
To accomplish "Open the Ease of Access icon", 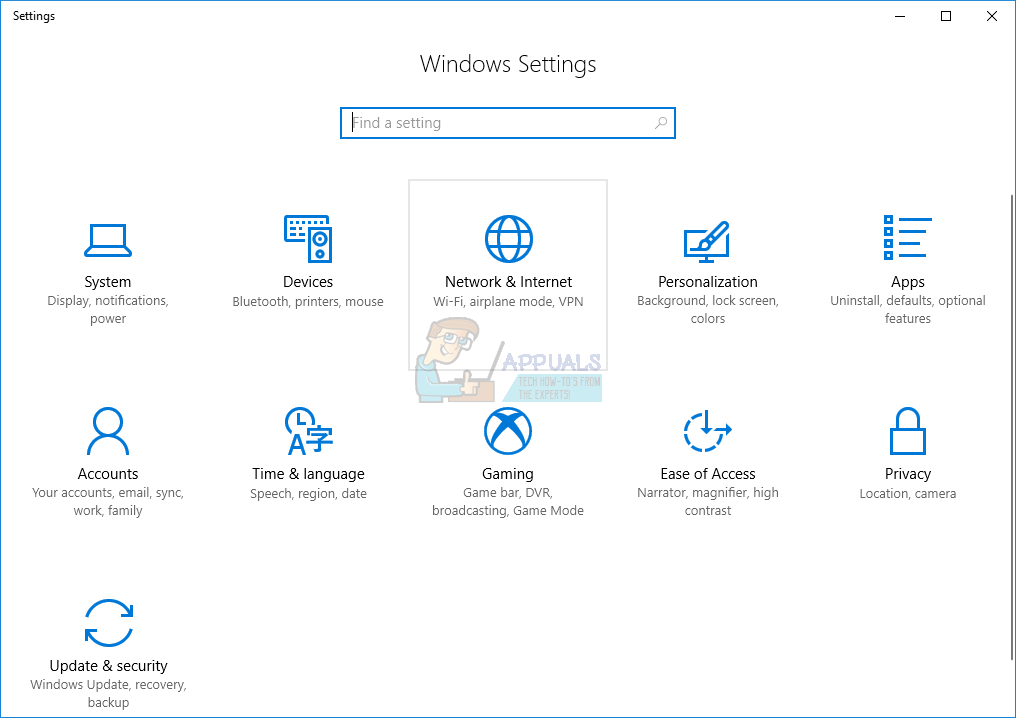I will point(707,431).
